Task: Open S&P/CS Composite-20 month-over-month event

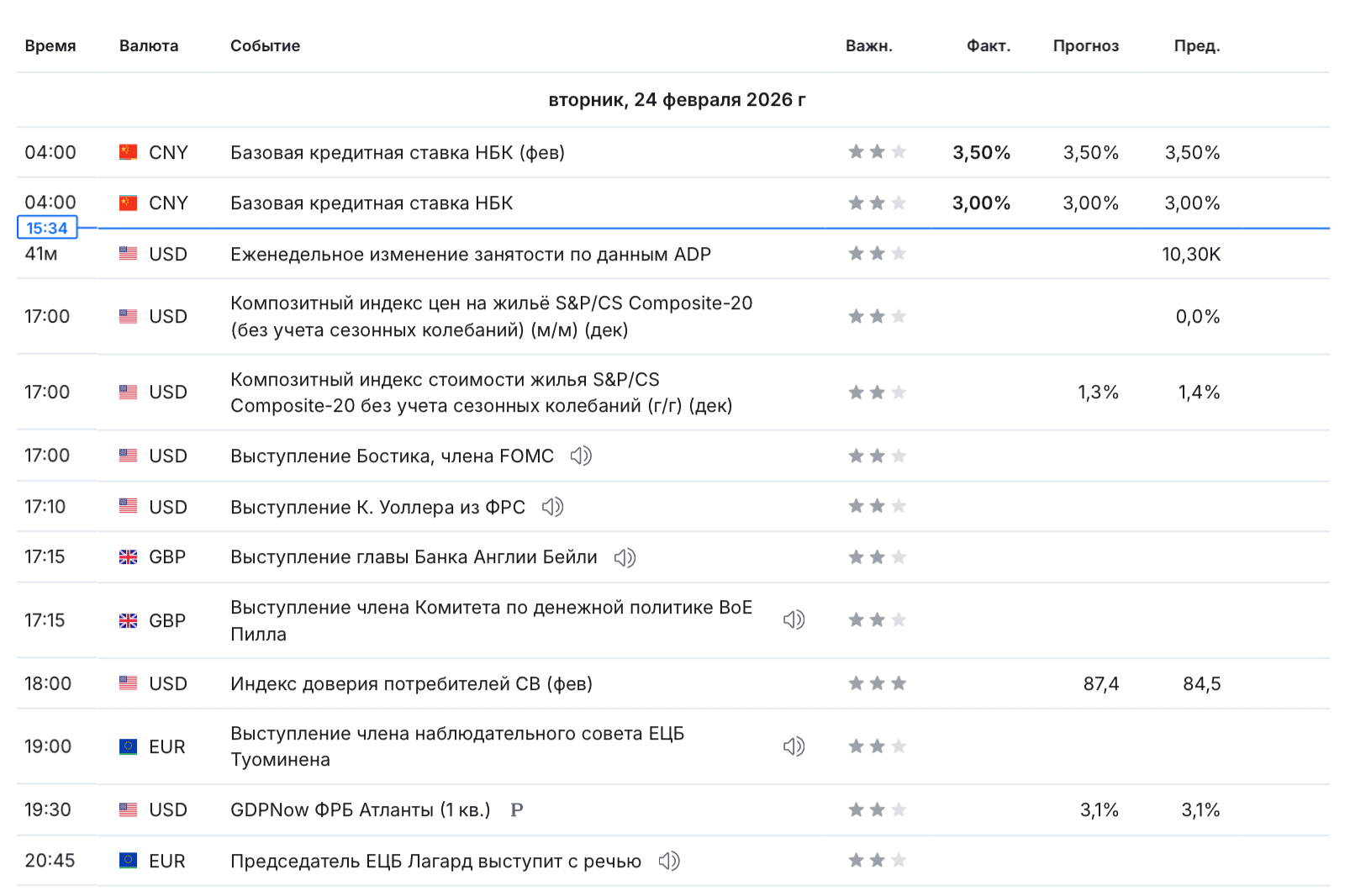Action: click(x=491, y=316)
